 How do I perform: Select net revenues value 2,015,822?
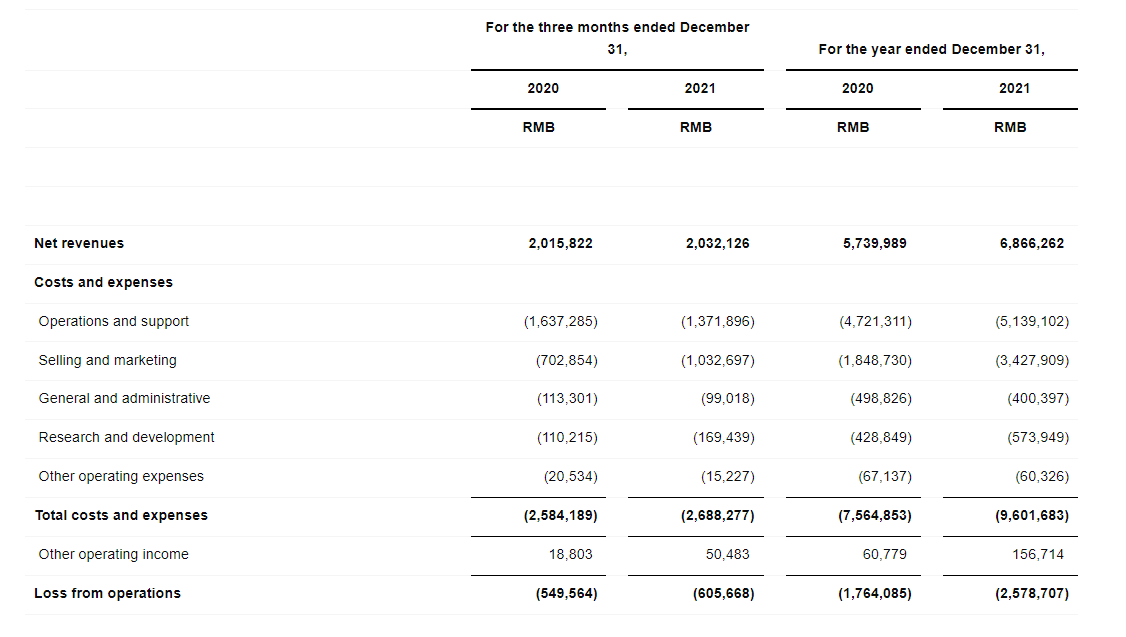560,243
